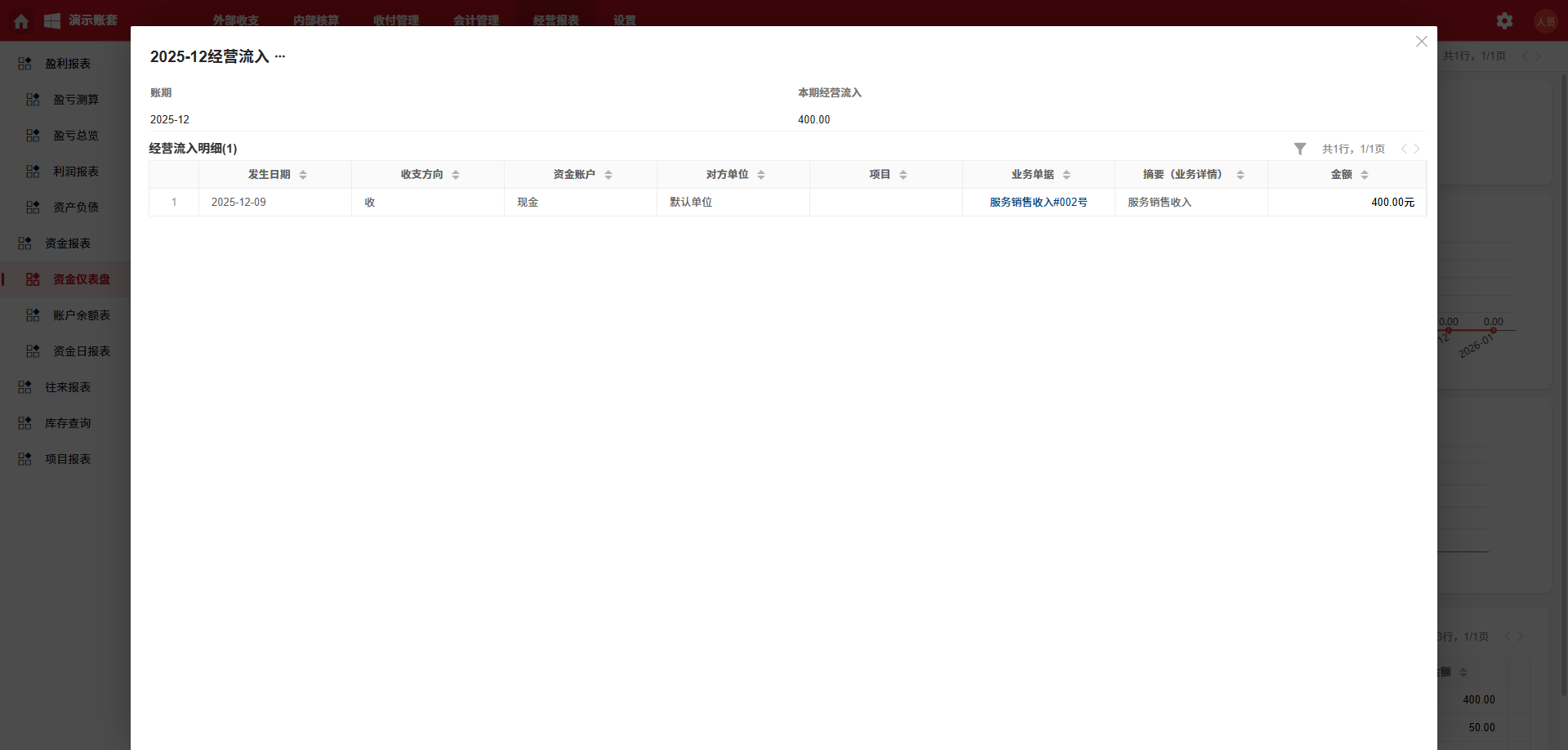1568x750 pixels.
Task: Click the 2025-12-09 date cell in row 1
Action: click(x=238, y=203)
